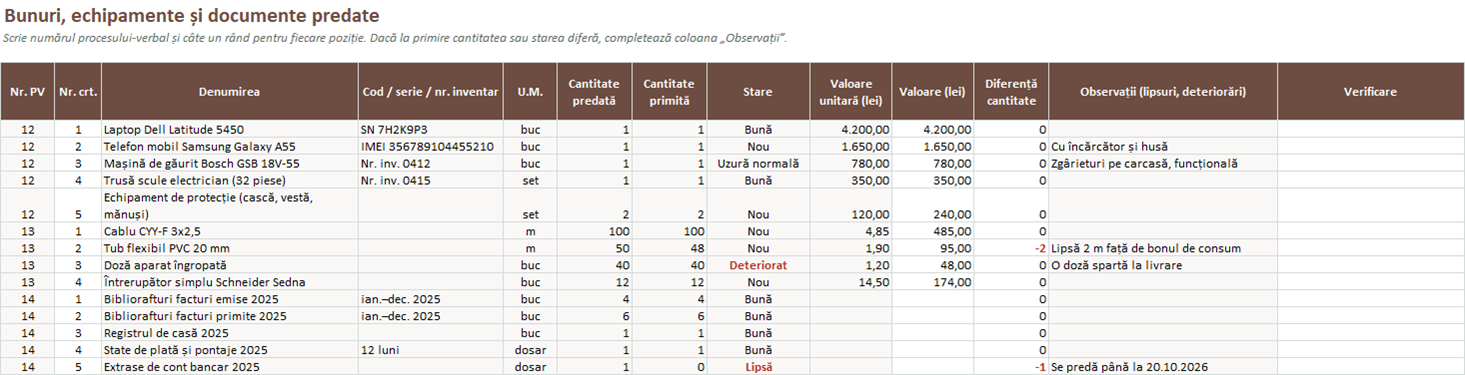Viewport: 1465px width, 375px height.
Task: Click the "Observații (lipsuri, deteriorări)" header
Action: pos(1163,91)
